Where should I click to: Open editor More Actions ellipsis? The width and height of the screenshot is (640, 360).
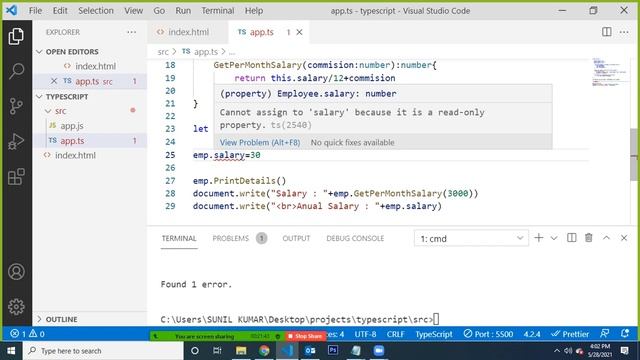[624, 32]
